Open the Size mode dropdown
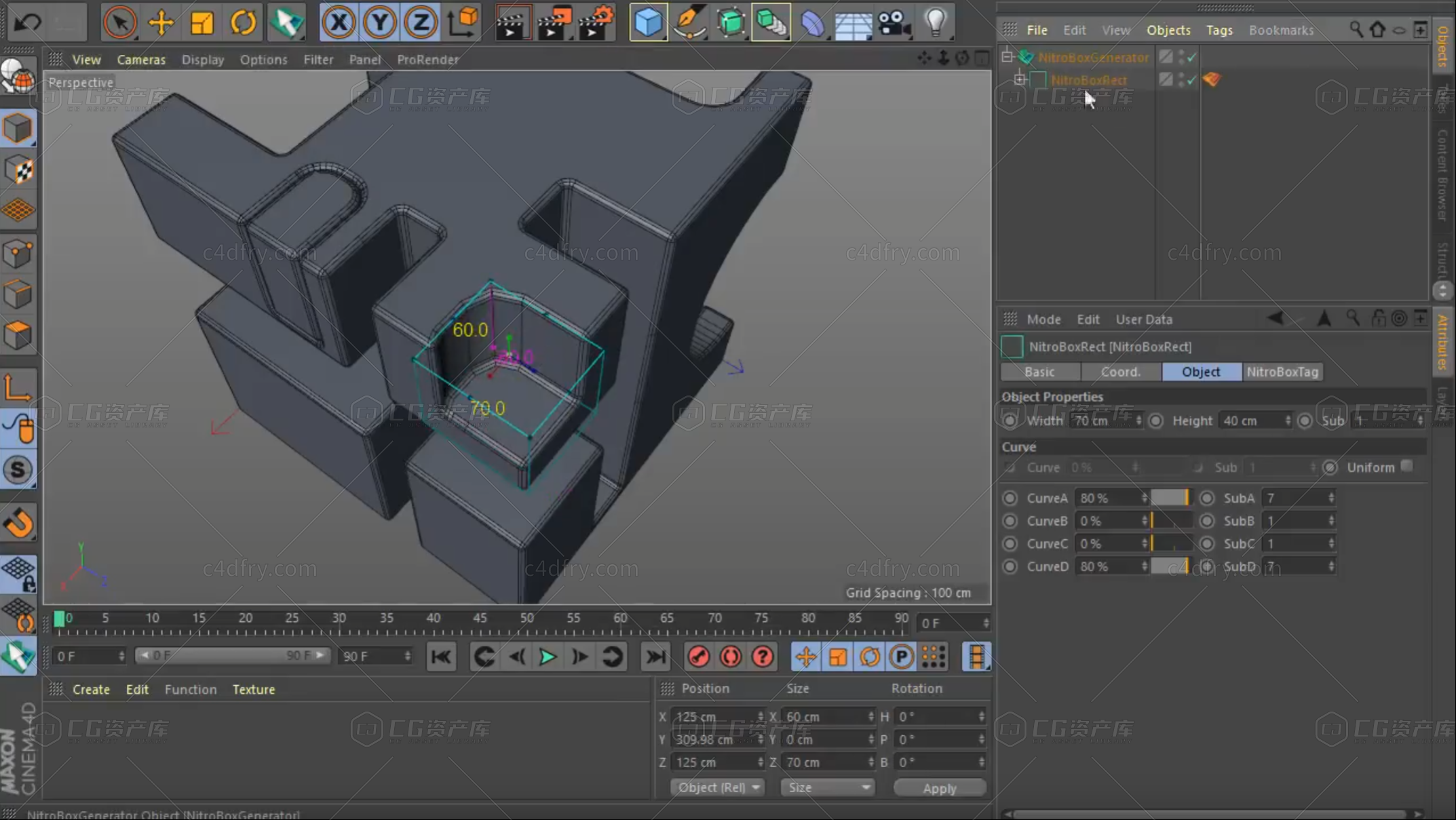 point(827,787)
